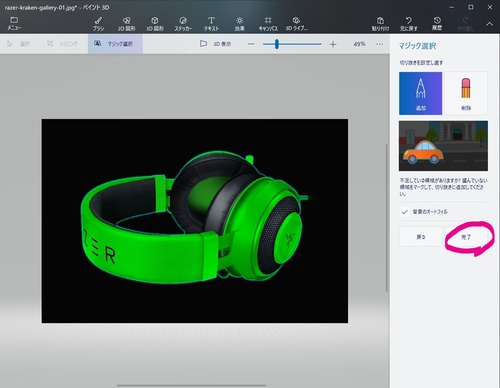Activate マジック選択 (Magic select) tool

tap(115, 44)
